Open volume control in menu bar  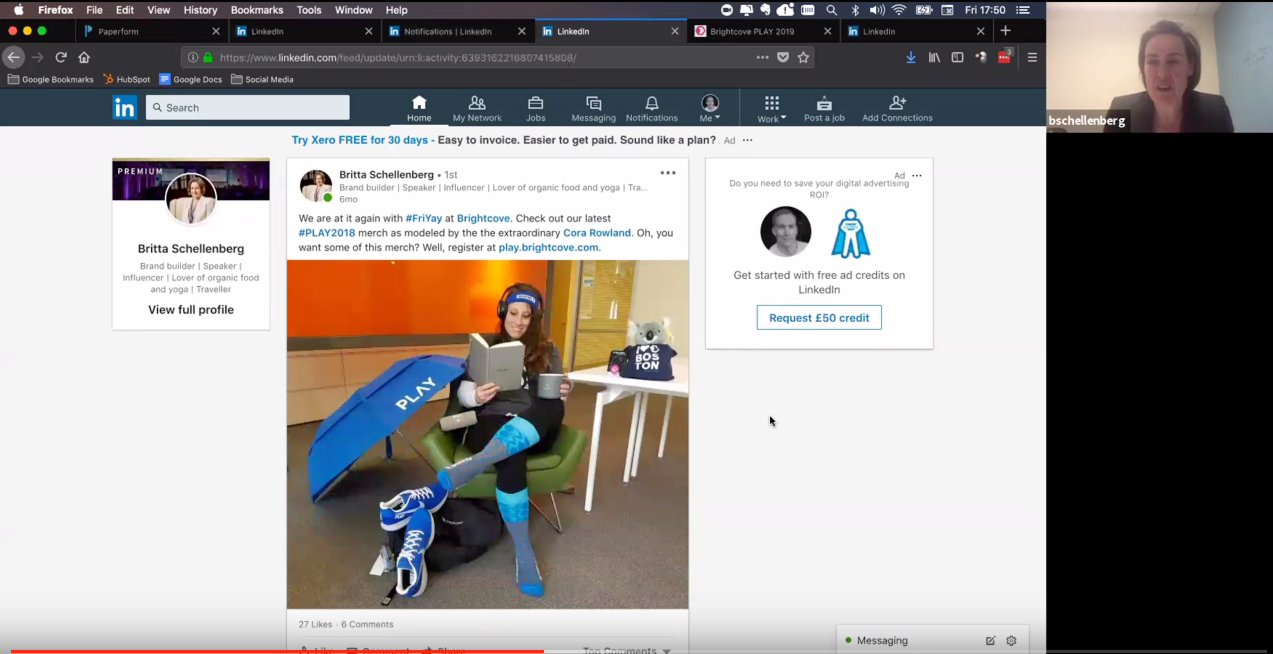(877, 10)
